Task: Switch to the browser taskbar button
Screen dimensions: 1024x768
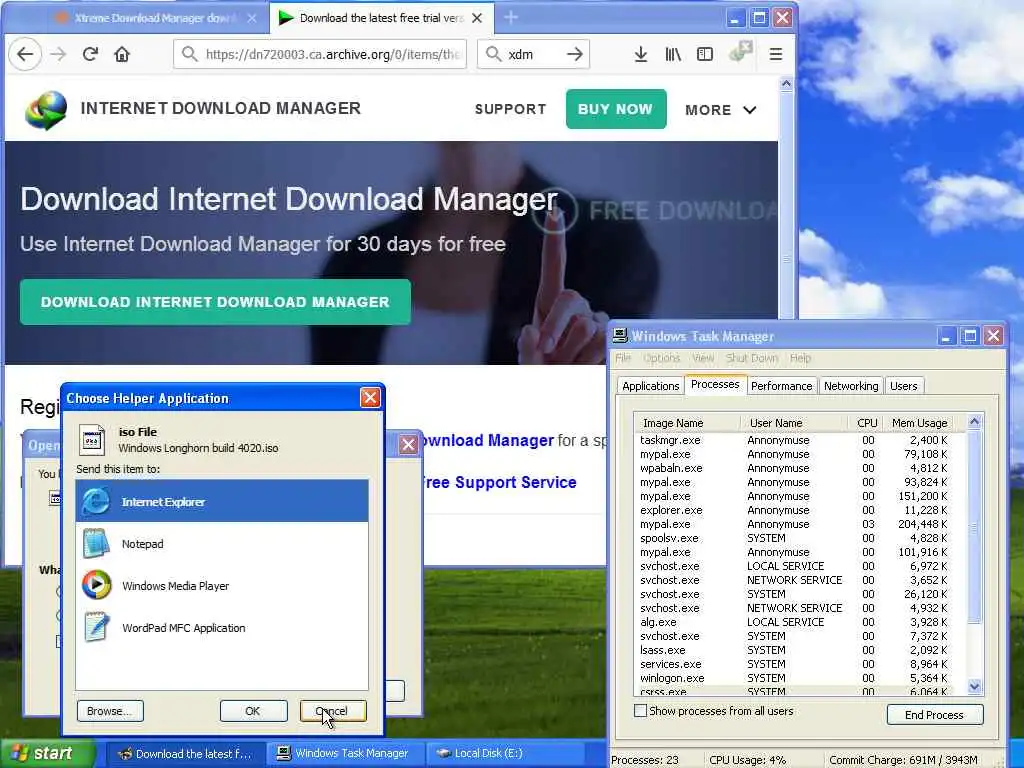Action: tap(185, 753)
